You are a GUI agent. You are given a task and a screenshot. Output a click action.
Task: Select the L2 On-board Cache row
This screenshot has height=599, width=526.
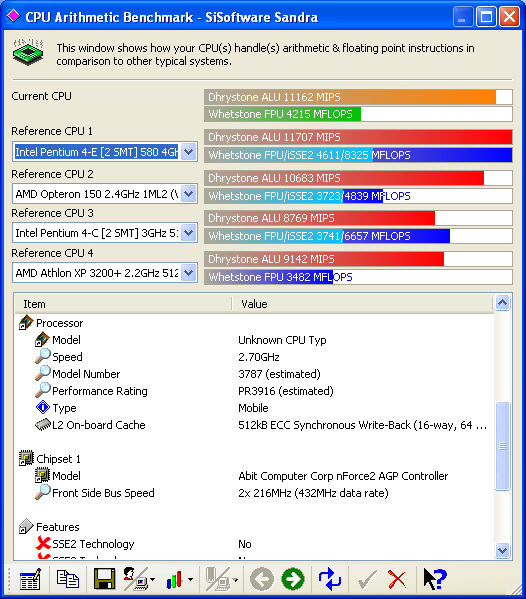[254, 425]
